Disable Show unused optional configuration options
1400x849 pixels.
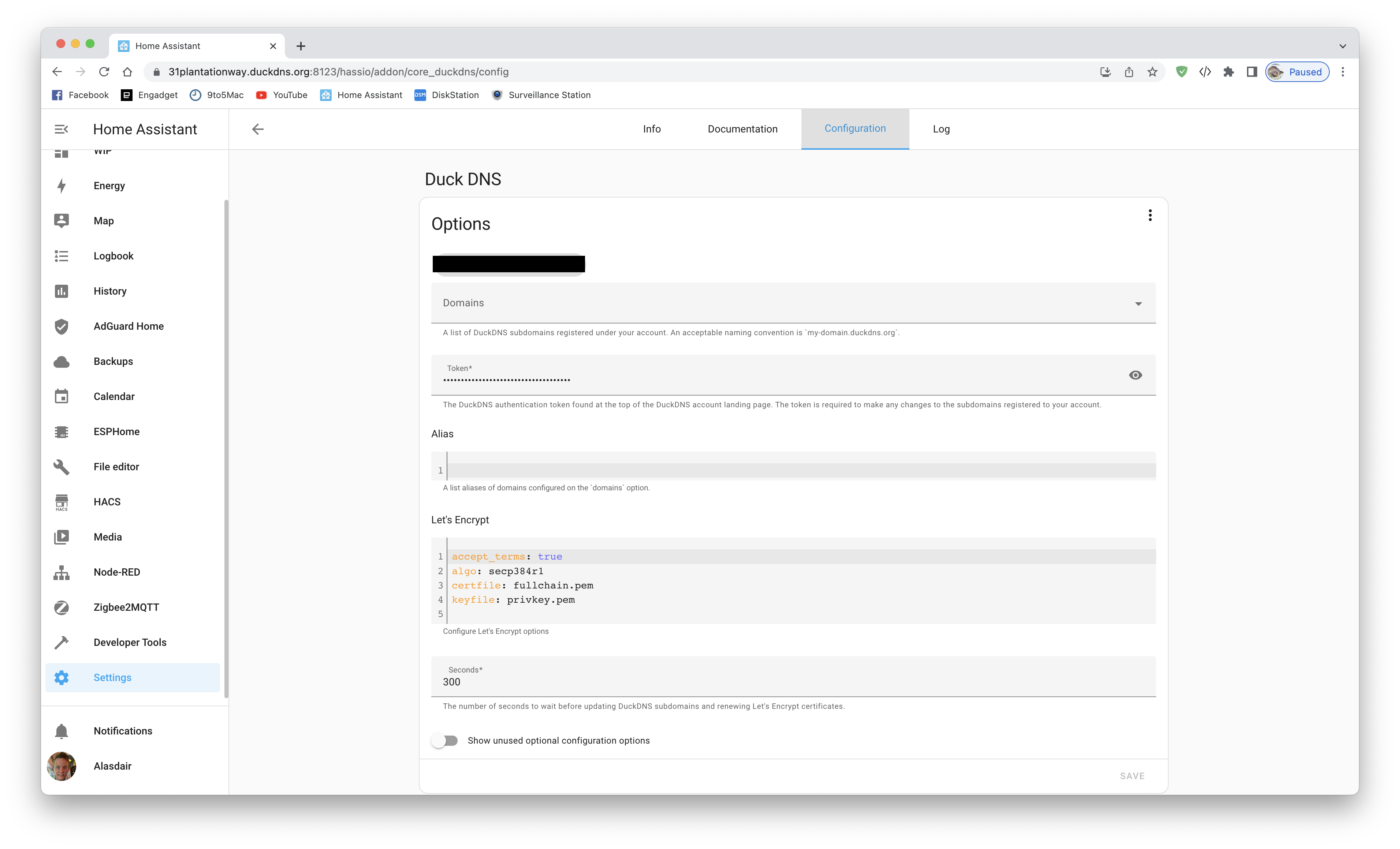446,740
